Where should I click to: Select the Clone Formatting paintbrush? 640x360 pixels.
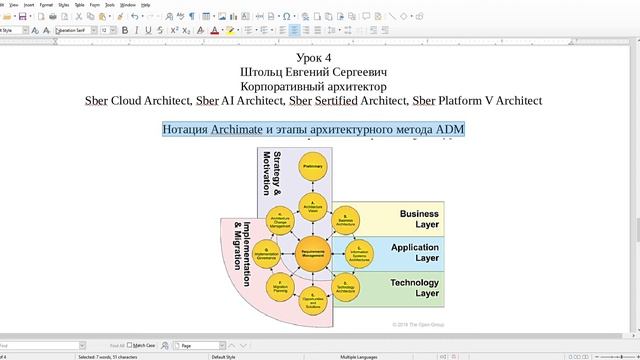click(x=120, y=16)
